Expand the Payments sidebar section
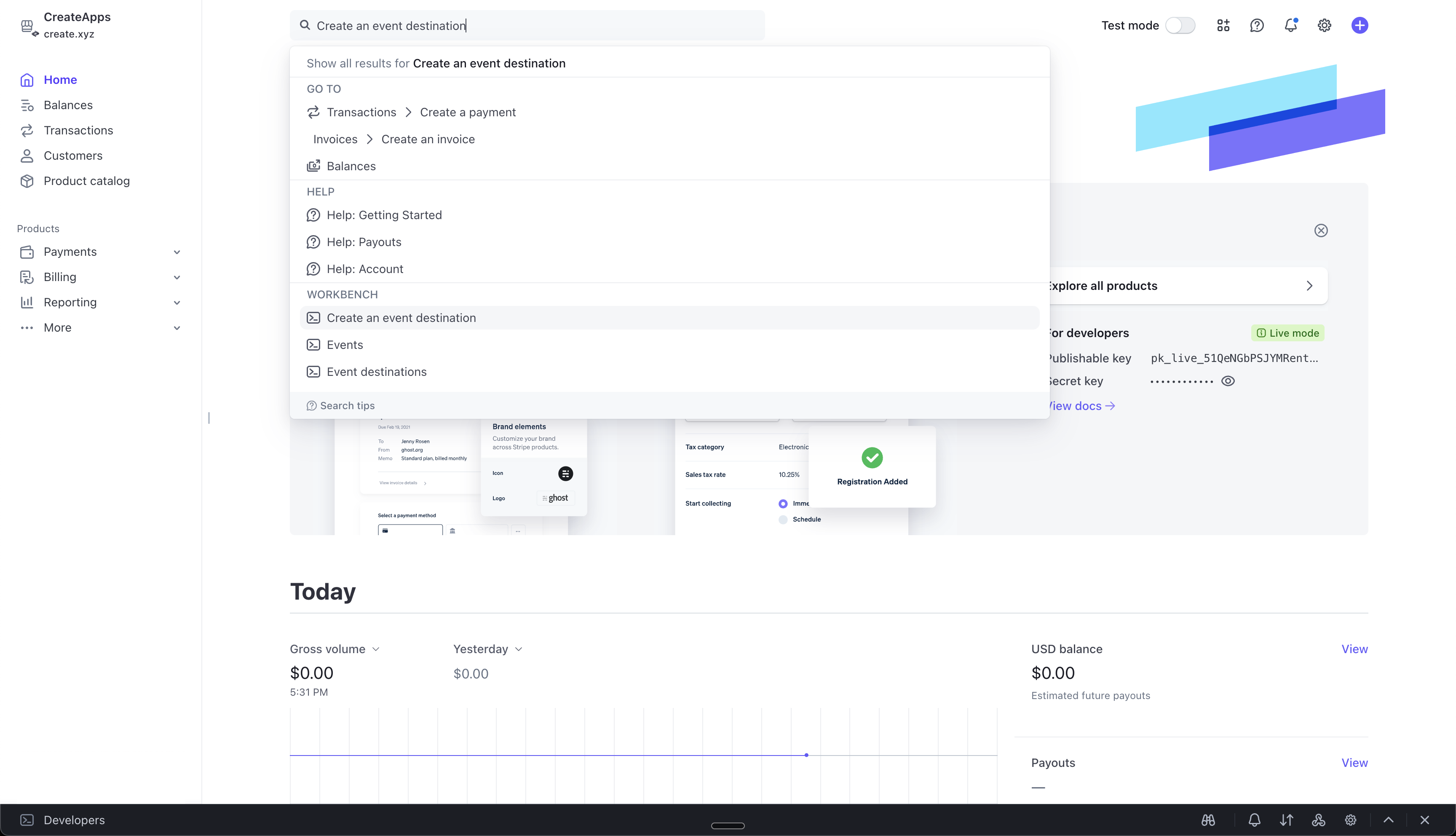Screen dimensions: 1456x836 tap(100, 252)
